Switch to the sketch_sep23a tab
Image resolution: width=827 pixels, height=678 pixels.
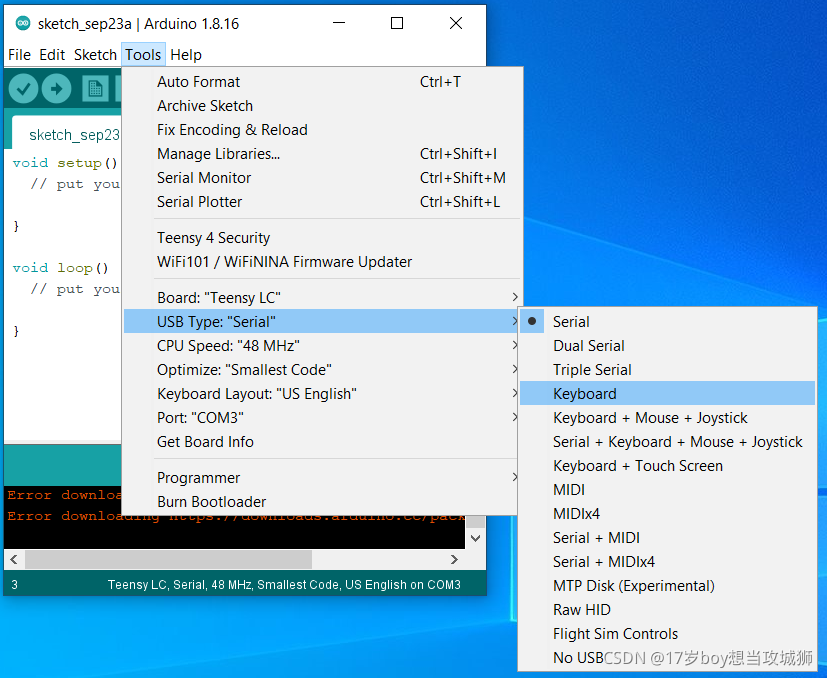pyautogui.click(x=68, y=135)
